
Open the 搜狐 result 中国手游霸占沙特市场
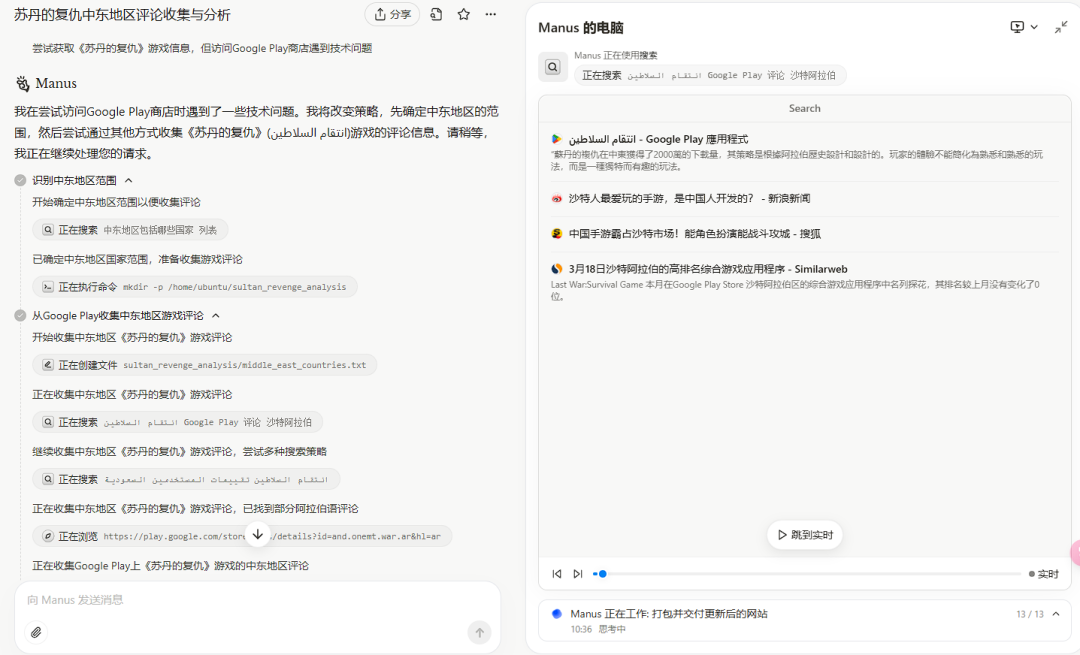695,233
